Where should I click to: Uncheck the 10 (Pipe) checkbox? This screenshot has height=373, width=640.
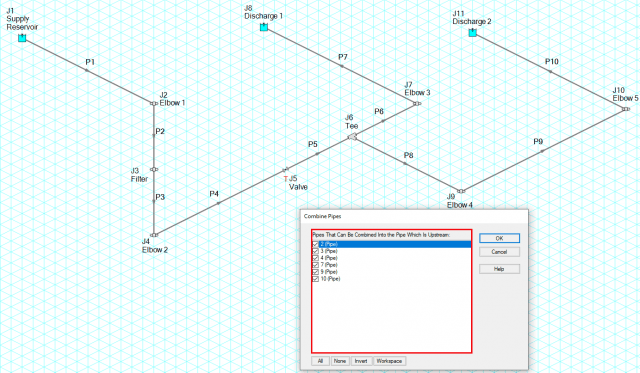coord(315,279)
